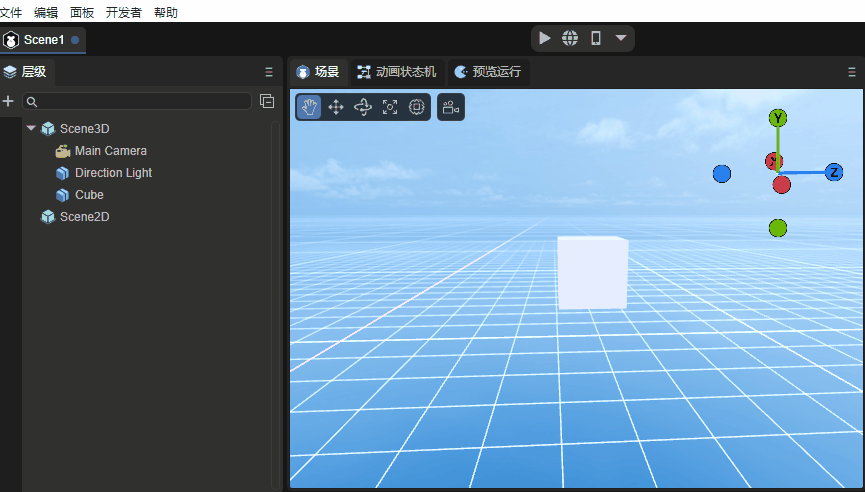Viewport: 865px width, 492px height.
Task: Open the scene panel hamburger menu
Action: [852, 72]
